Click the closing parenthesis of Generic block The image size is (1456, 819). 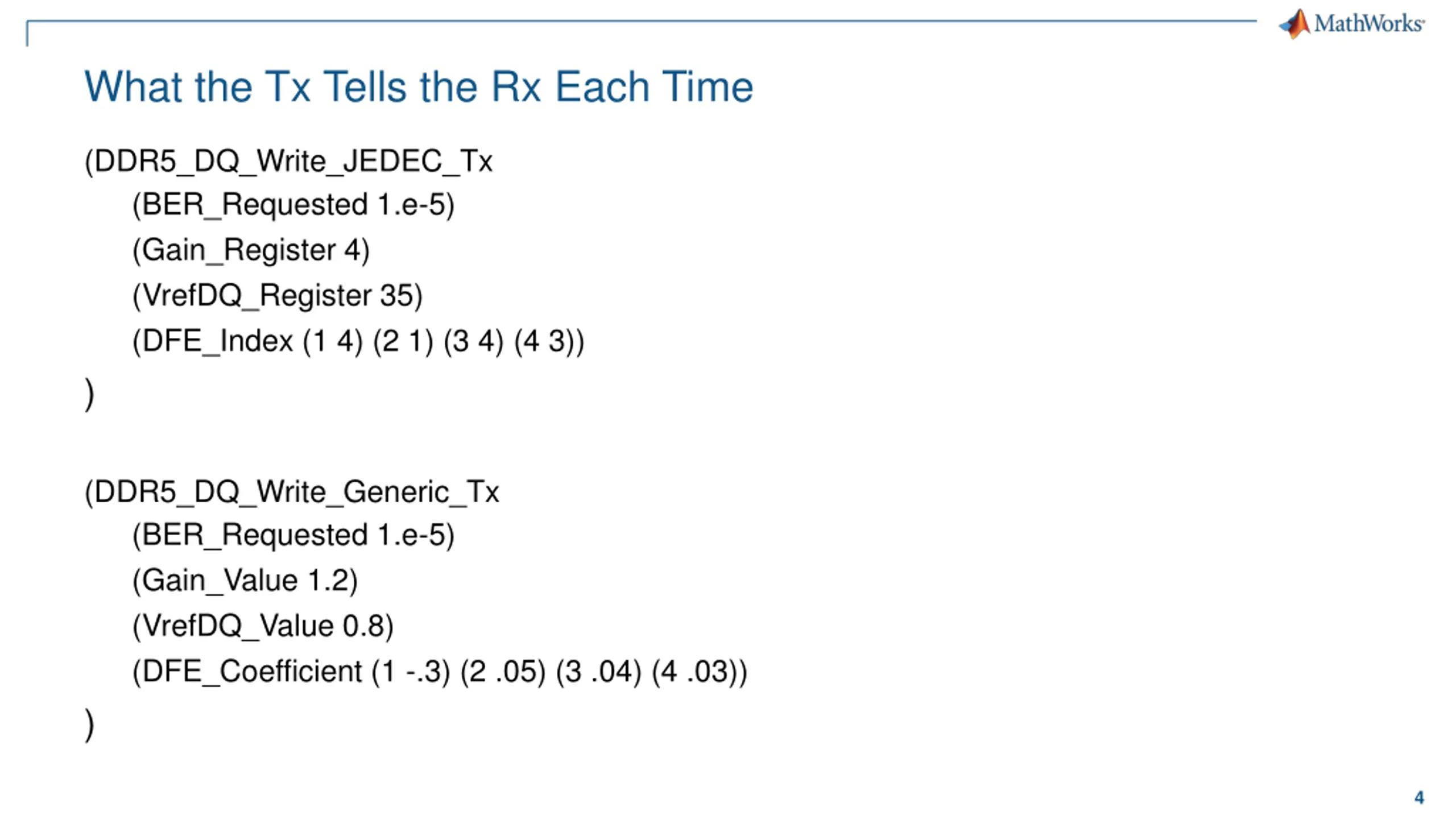(x=89, y=725)
